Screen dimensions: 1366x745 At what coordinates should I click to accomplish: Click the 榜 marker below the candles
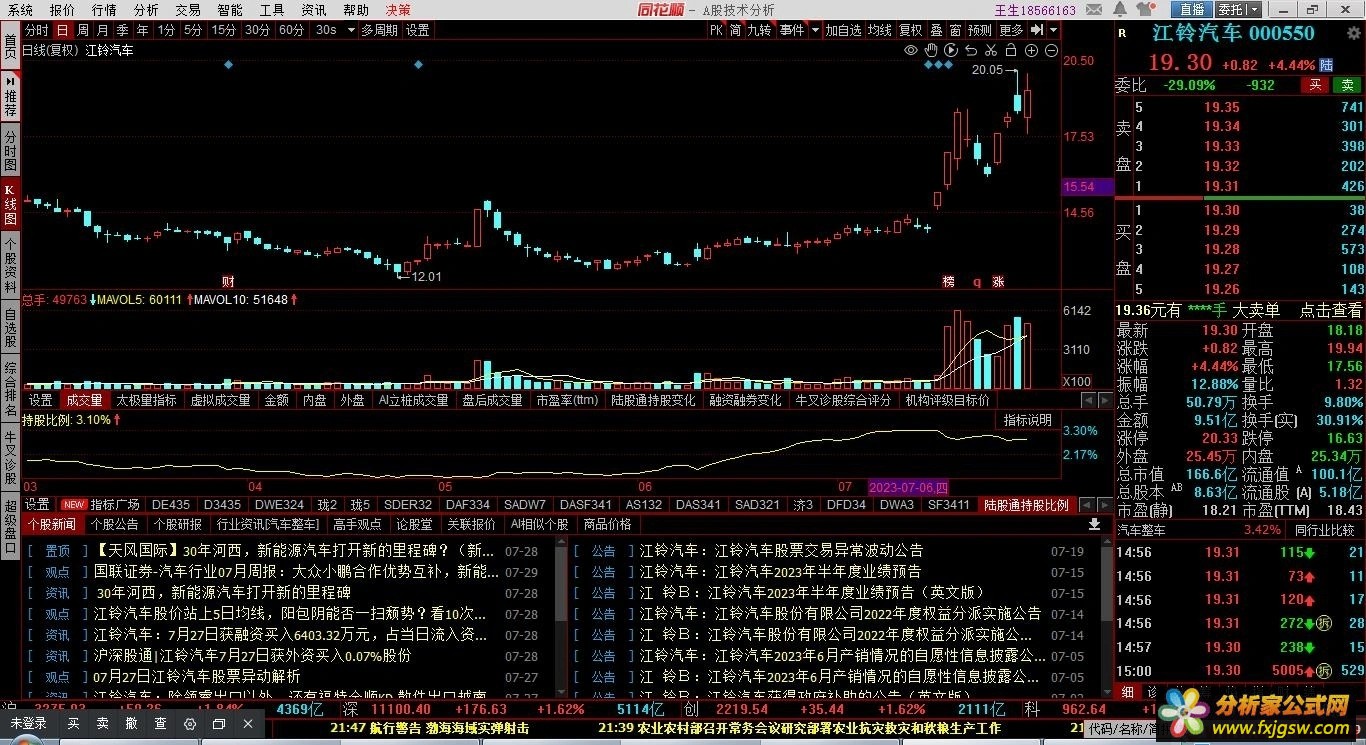click(948, 282)
